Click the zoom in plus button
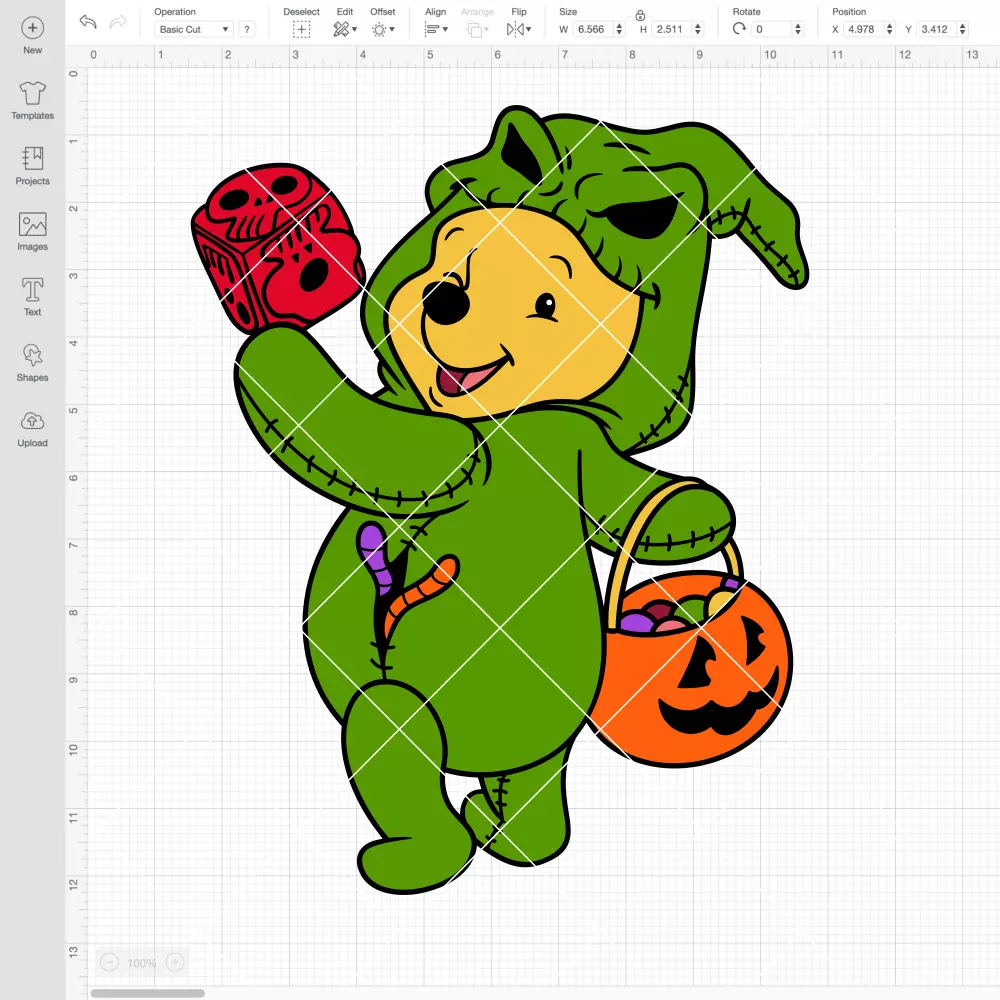The width and height of the screenshot is (1000, 1000). point(175,962)
